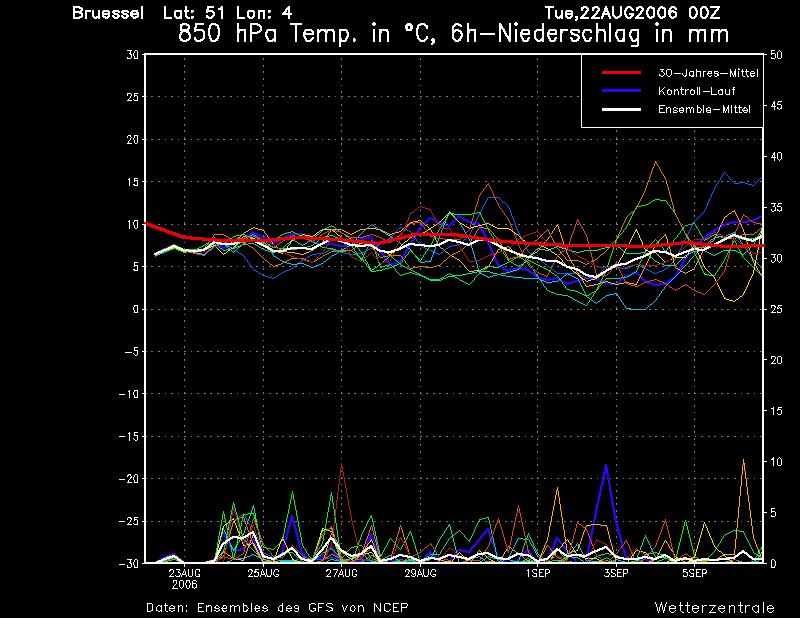Click the '45' precipitation axis label

(776, 106)
